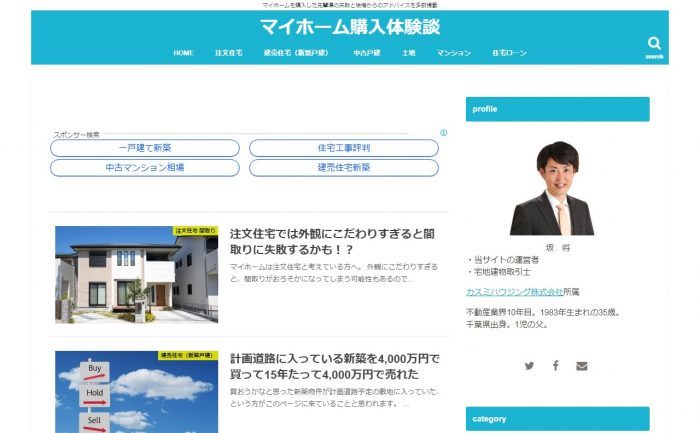Click the ad info icon
Image resolution: width=700 pixels, height=433 pixels.
point(443,132)
